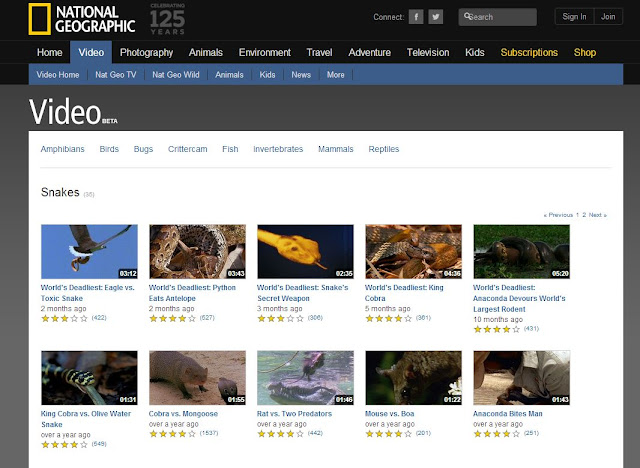This screenshot has height=468, width=640.
Task: Open the Environment menu
Action: tap(264, 52)
